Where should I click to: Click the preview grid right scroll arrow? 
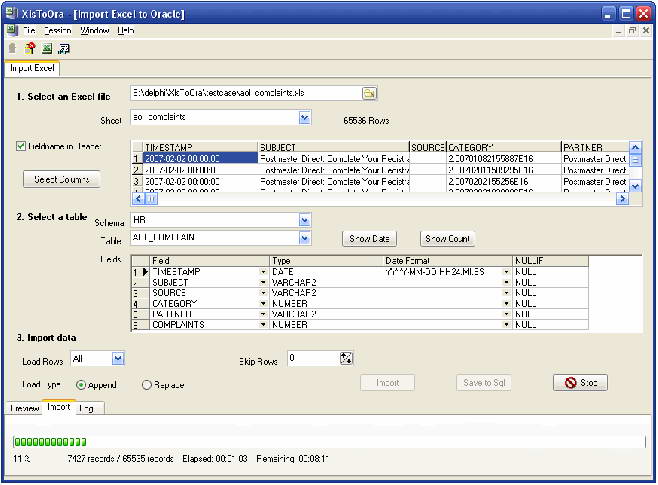[622, 199]
